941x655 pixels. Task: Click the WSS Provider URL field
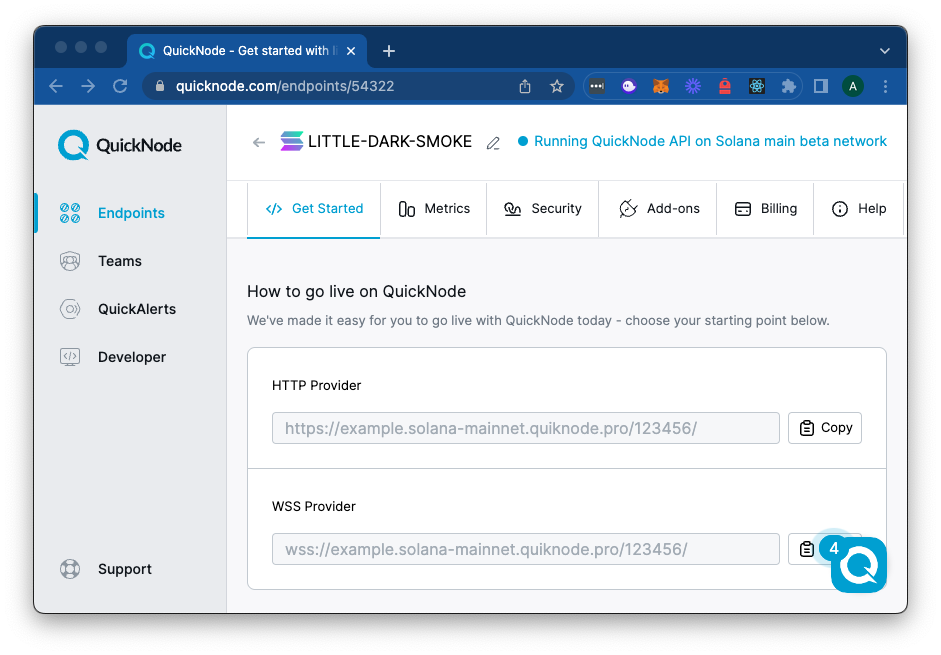pyautogui.click(x=525, y=549)
